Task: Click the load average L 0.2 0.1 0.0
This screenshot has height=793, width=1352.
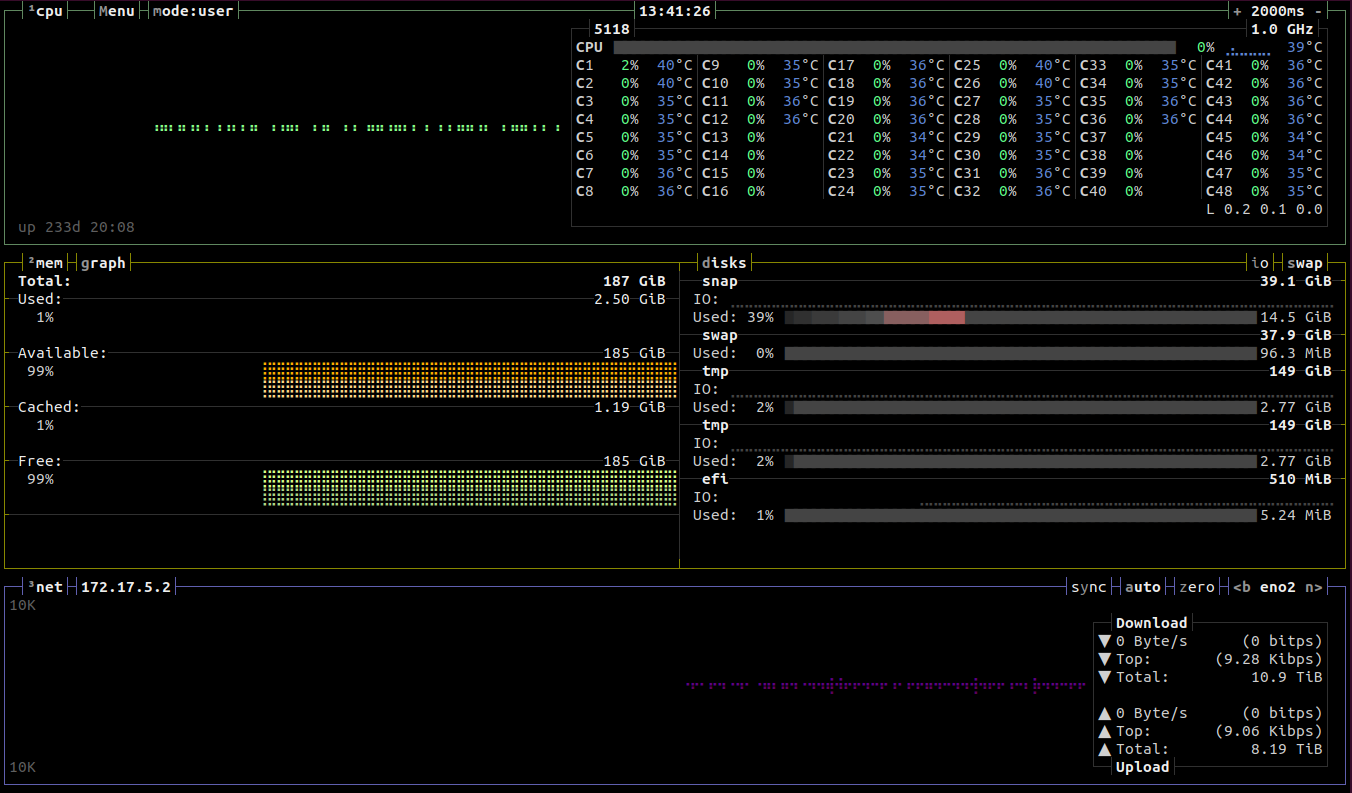Action: (x=1264, y=209)
